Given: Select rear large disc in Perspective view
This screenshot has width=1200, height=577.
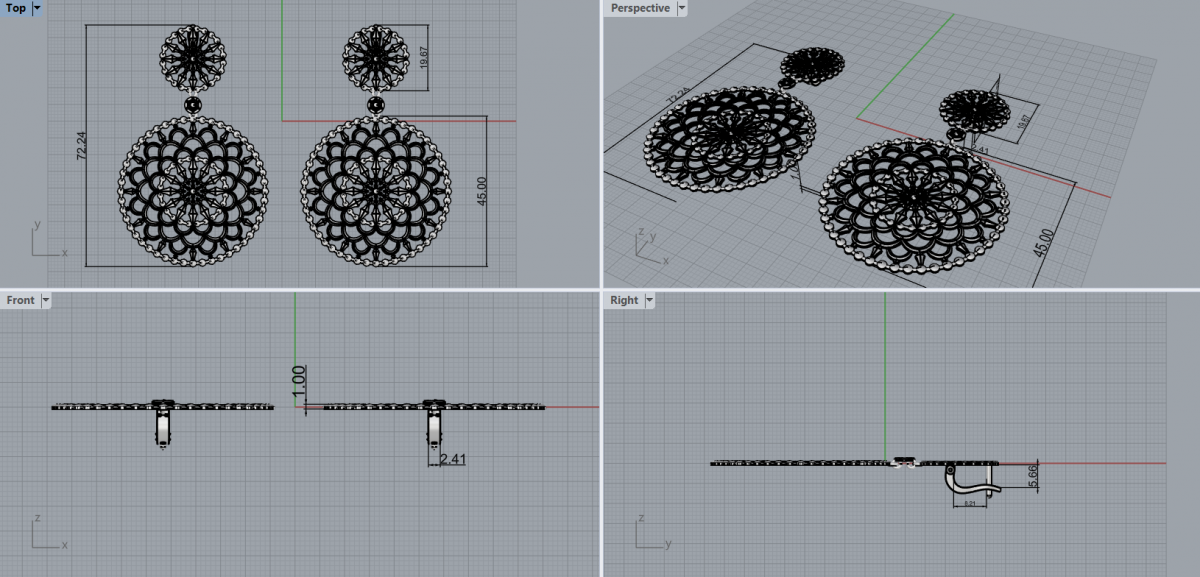Looking at the screenshot, I should point(729,140).
